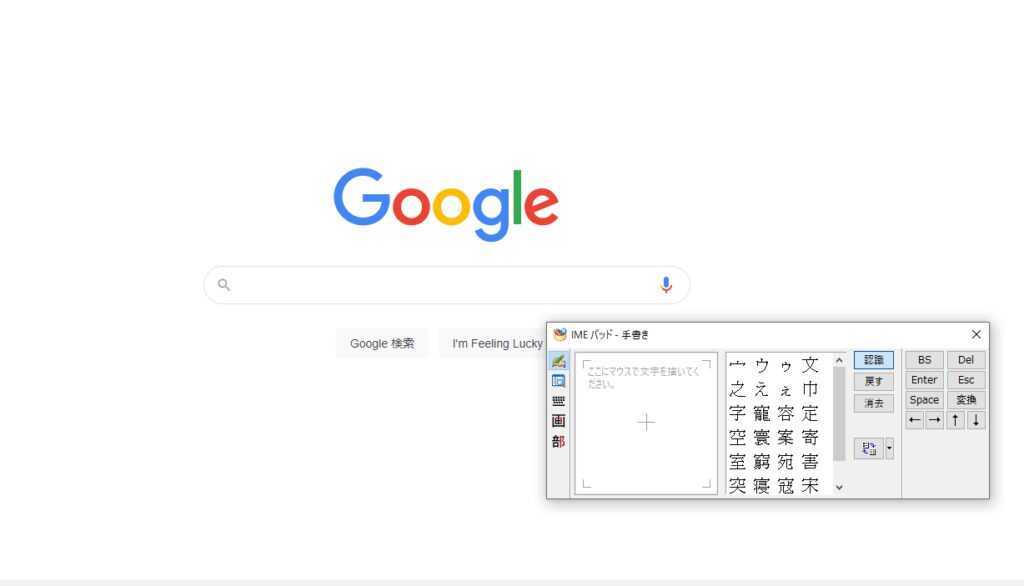Click the down arrow key button

point(976,420)
